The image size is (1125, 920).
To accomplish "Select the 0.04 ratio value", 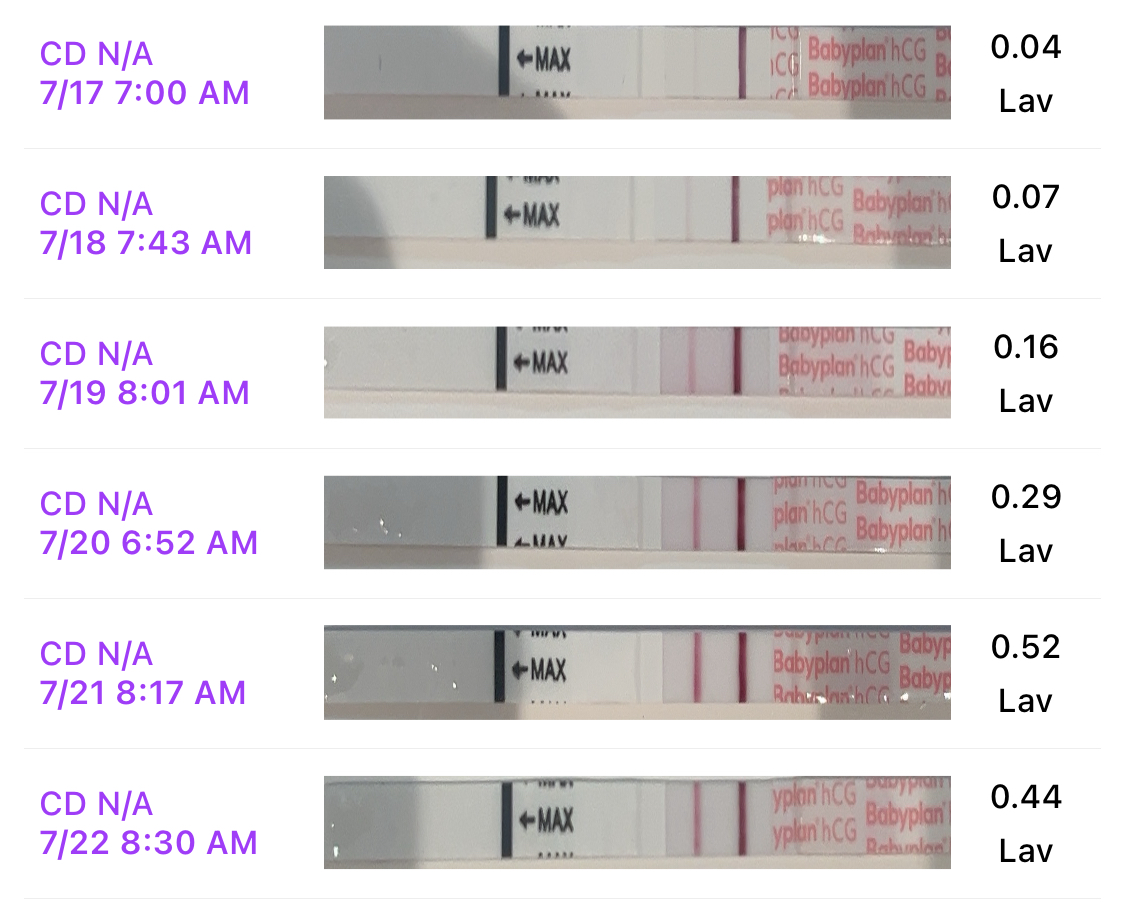I will (x=1025, y=47).
